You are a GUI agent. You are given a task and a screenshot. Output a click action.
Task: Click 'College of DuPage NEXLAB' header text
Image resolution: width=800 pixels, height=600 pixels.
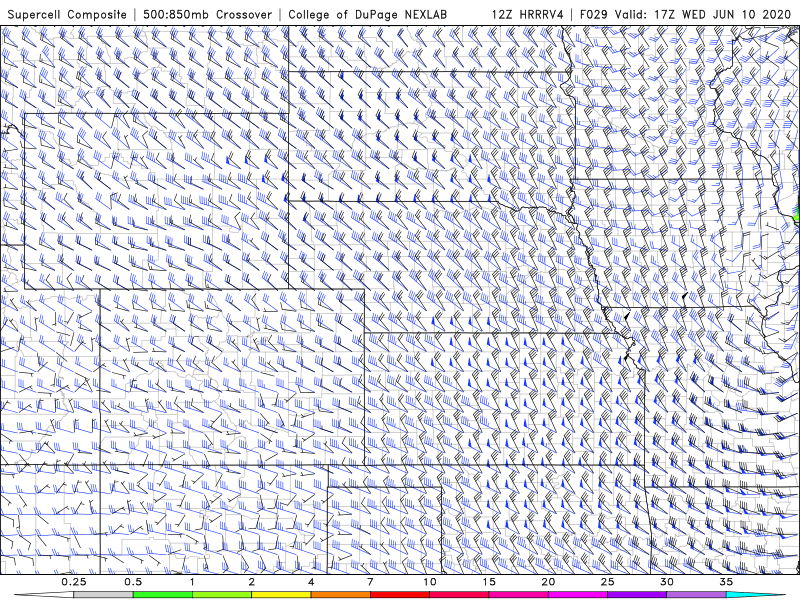367,14
